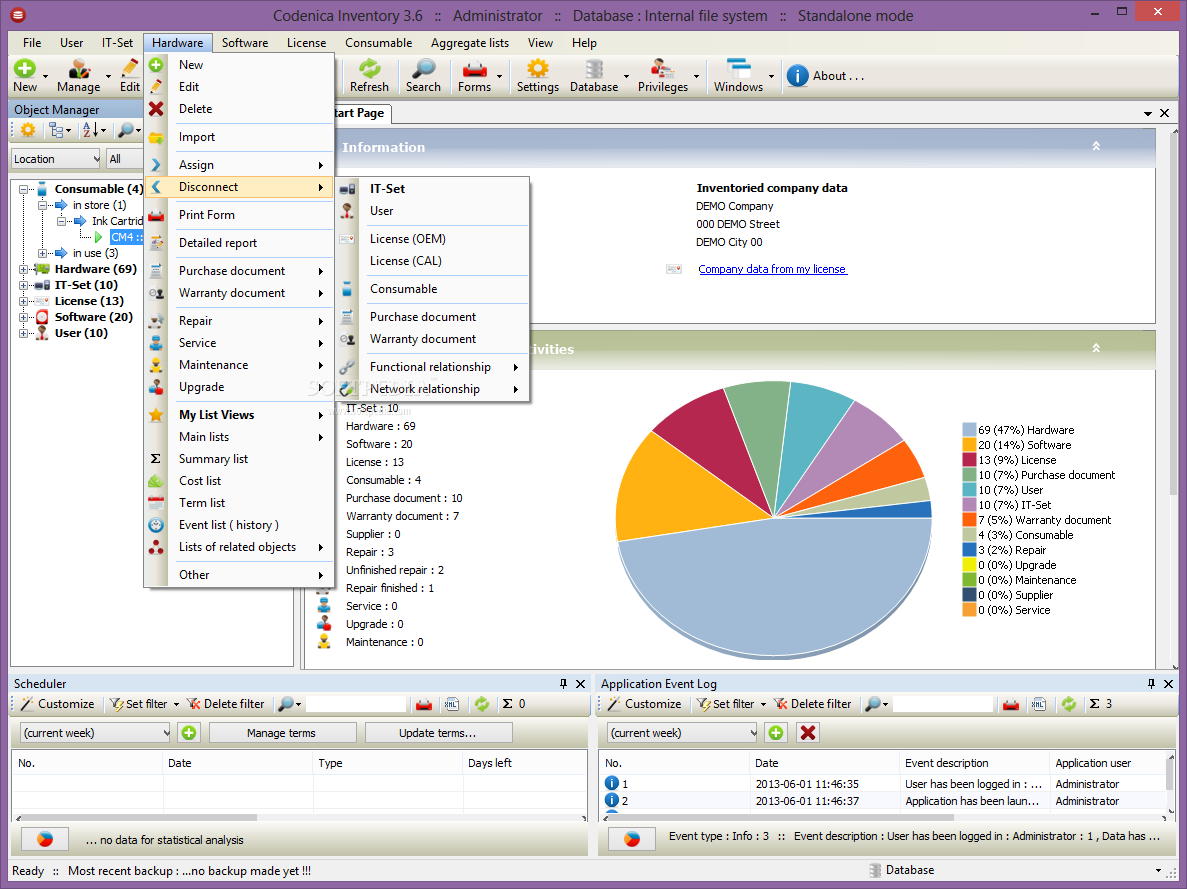Collapse the Consumable tree node
Screen dimensions: 1187x889
[23, 189]
